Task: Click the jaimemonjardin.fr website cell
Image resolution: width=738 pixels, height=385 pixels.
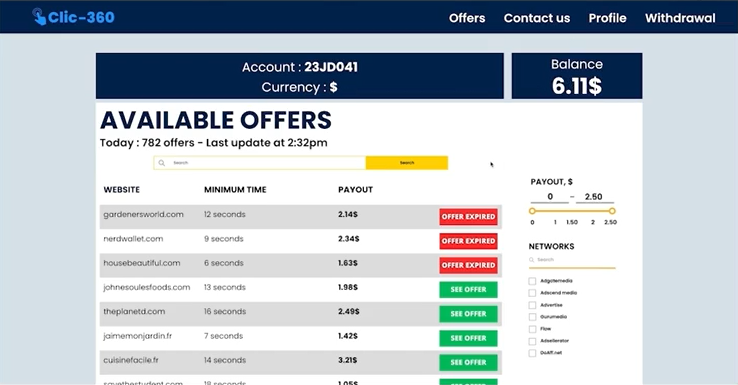Action: [137, 336]
